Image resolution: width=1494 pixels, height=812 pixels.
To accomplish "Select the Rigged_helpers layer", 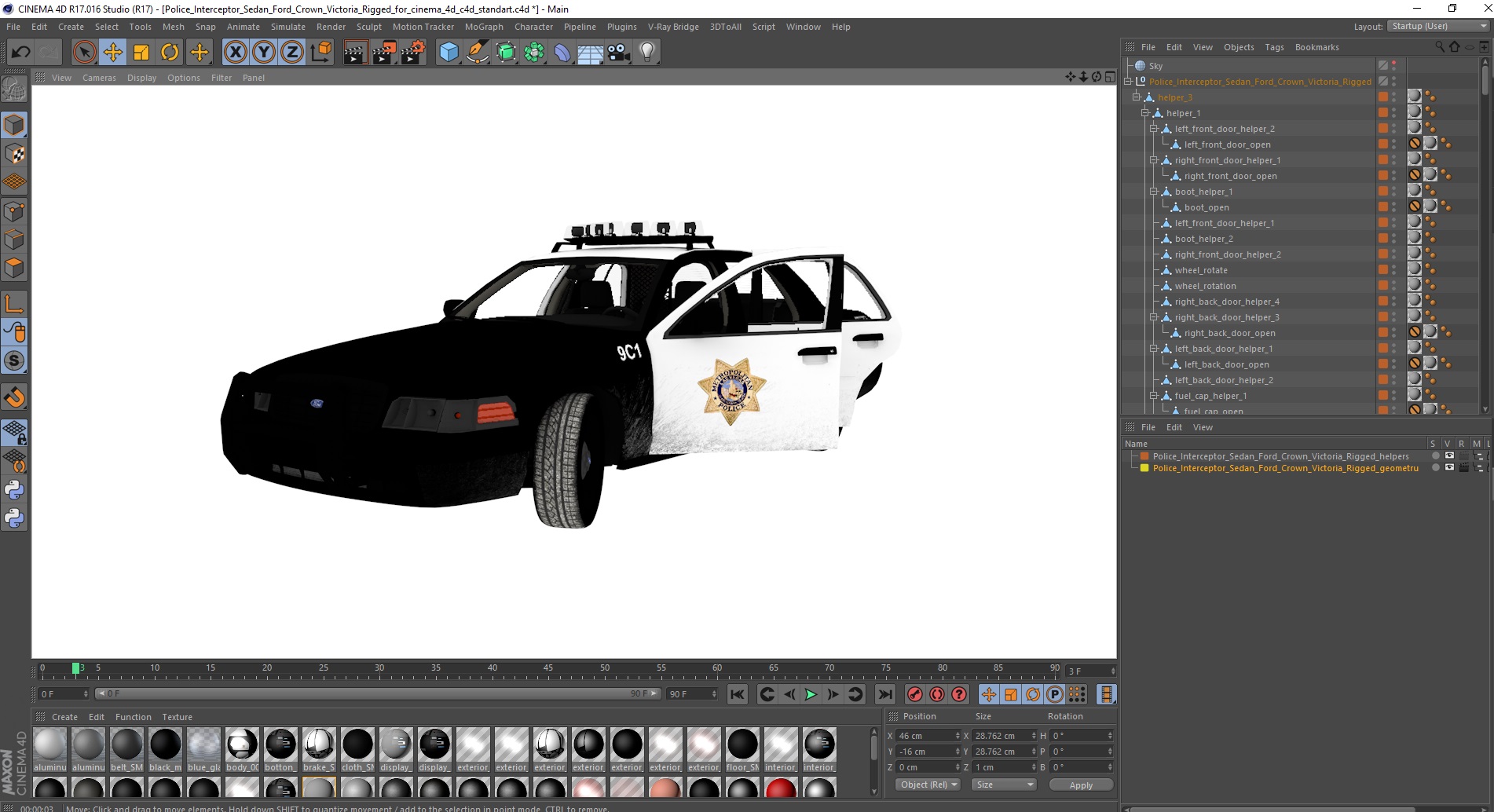I will tap(1280, 456).
